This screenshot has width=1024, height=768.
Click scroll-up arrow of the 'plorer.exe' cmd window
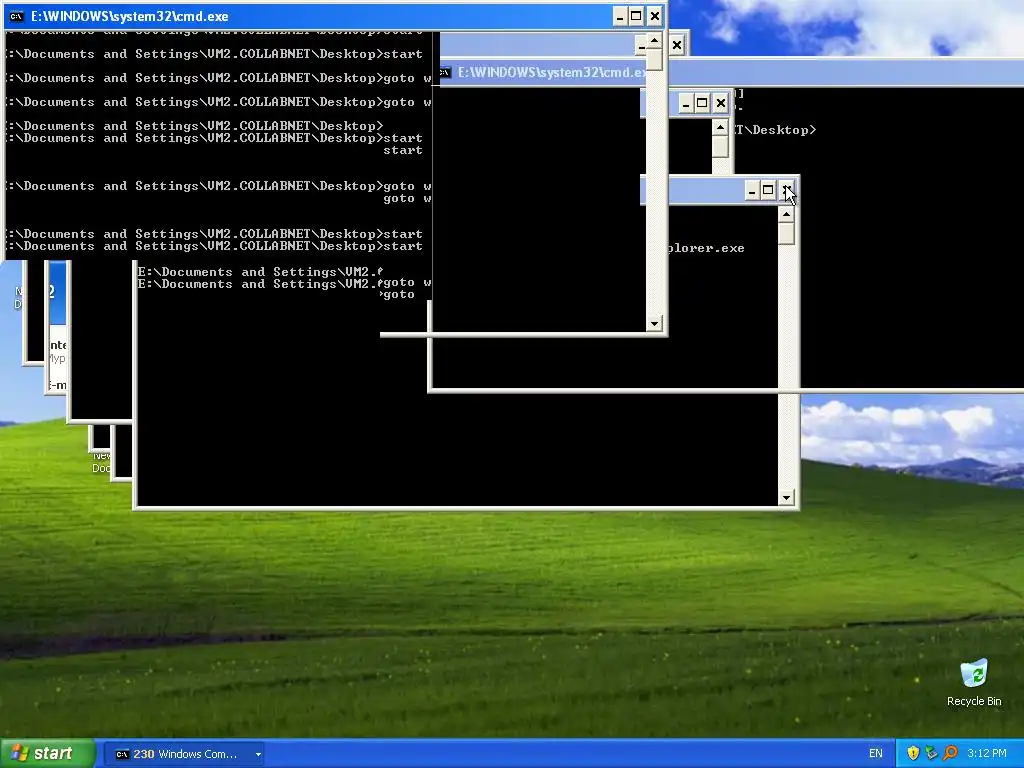pos(786,215)
